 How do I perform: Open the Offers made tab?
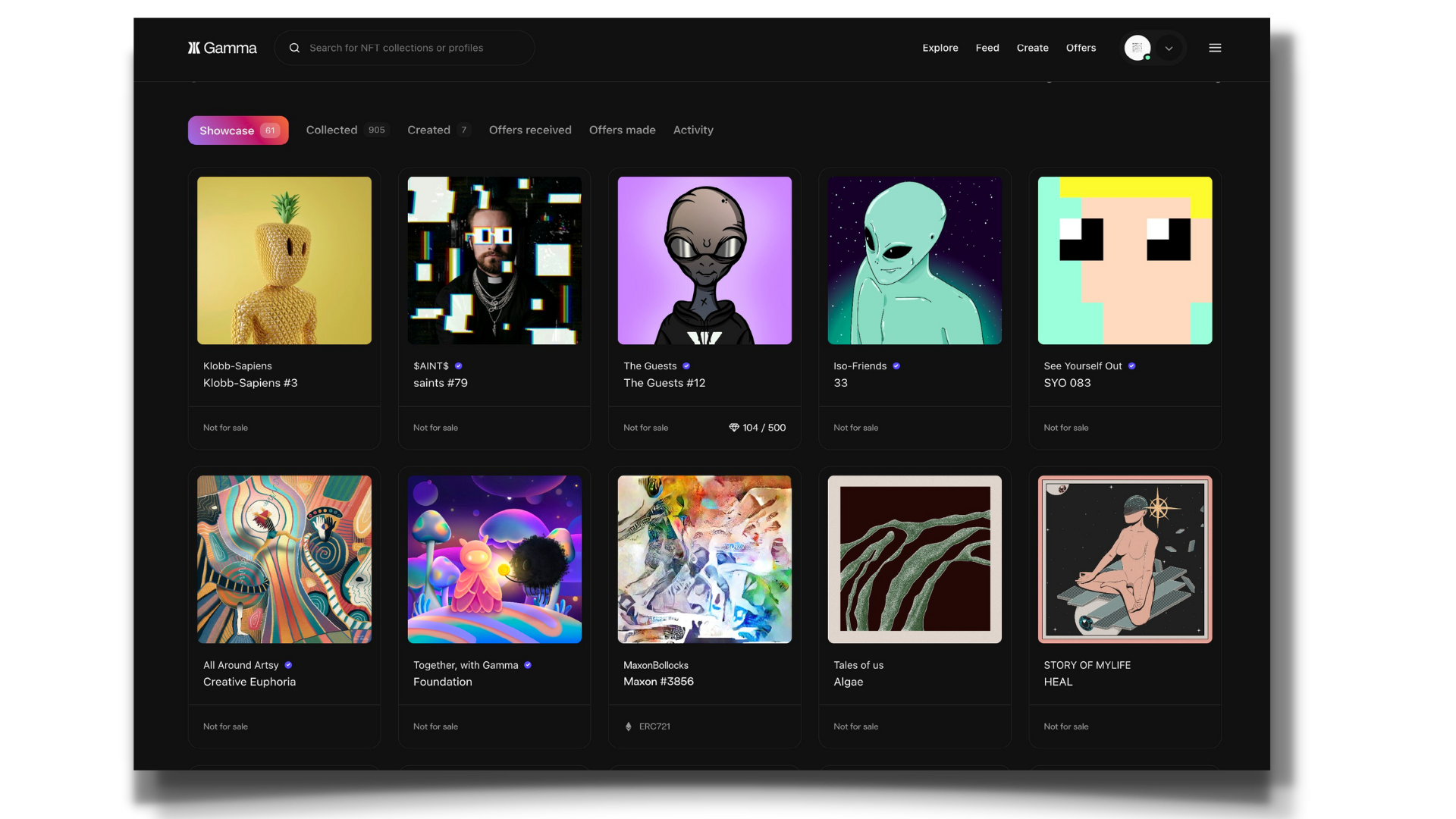(623, 130)
